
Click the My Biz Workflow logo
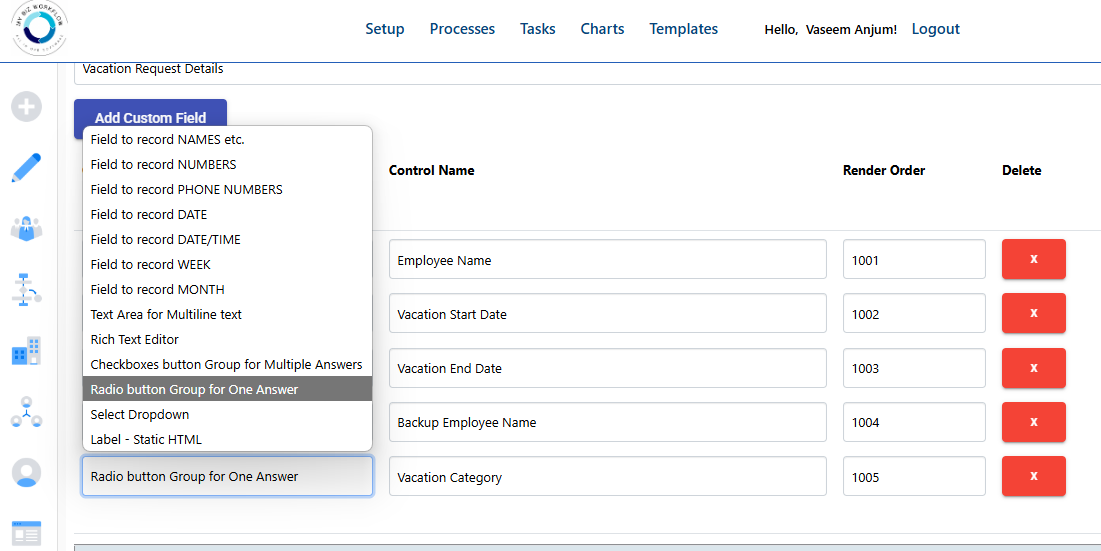[39, 28]
